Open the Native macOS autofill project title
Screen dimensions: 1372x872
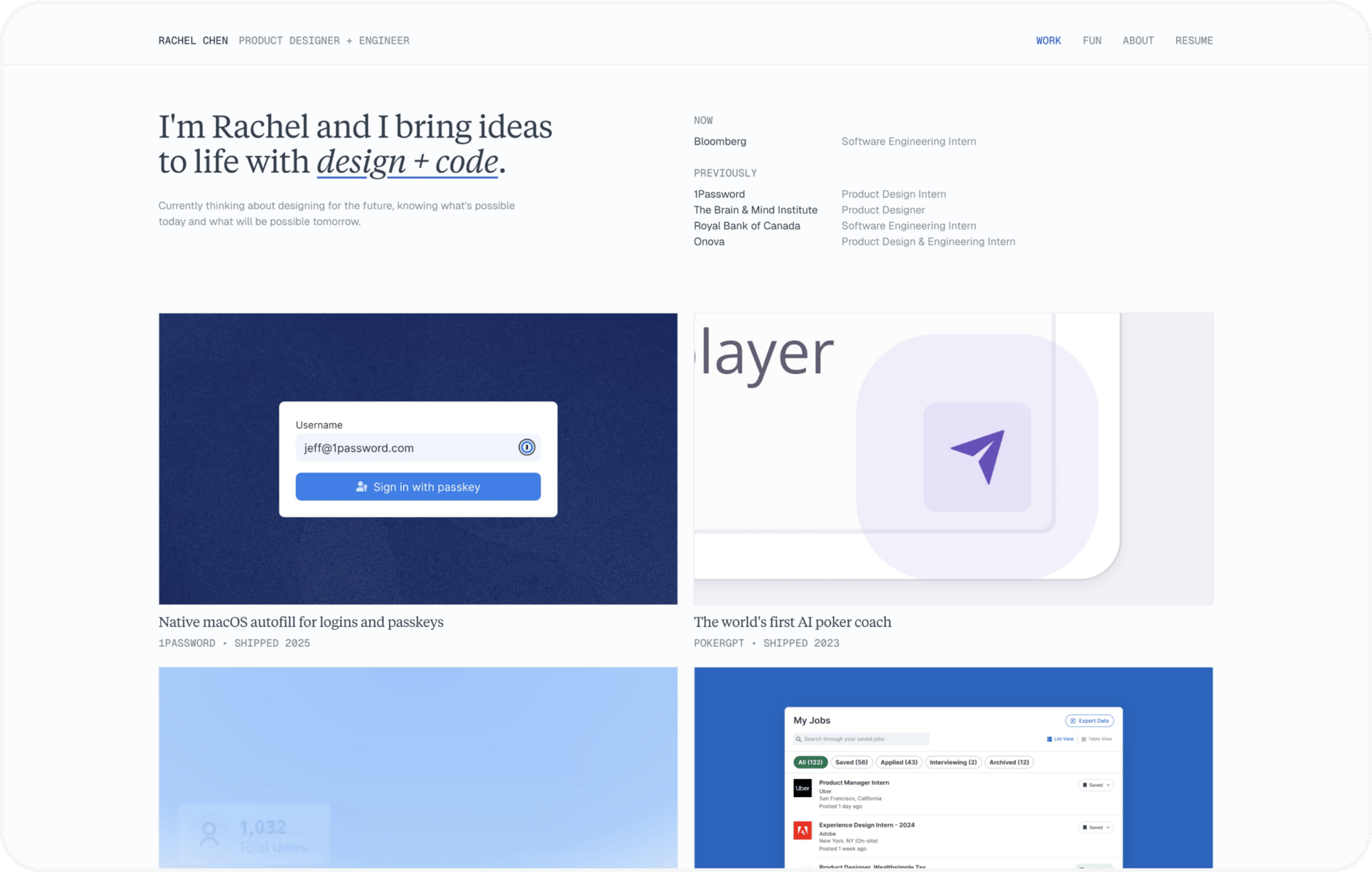301,622
